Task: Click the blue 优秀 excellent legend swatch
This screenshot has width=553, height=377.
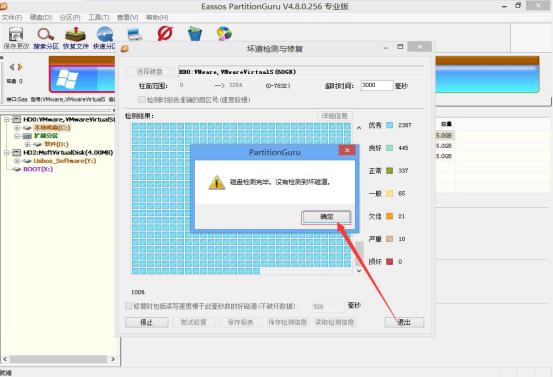Action: coord(390,125)
